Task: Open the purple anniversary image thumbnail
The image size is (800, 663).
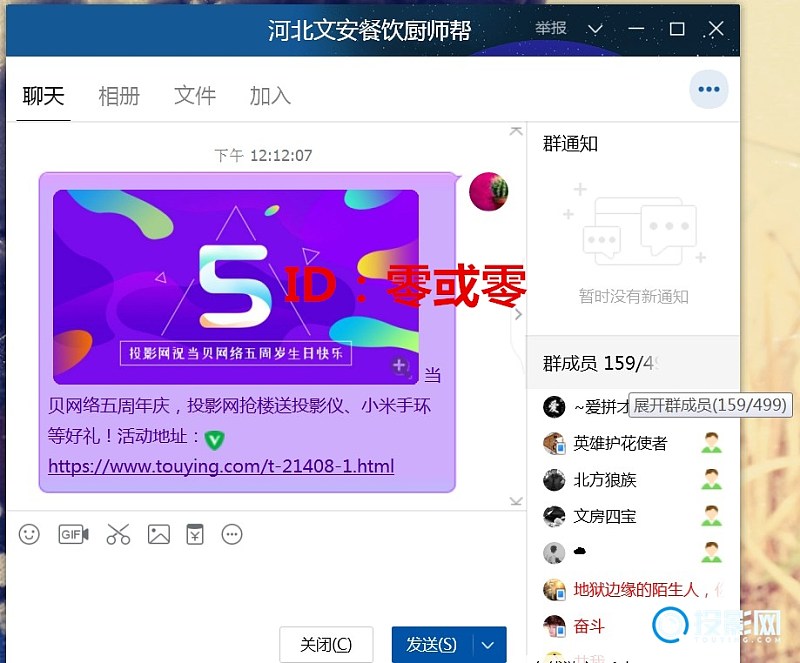Action: pos(236,287)
